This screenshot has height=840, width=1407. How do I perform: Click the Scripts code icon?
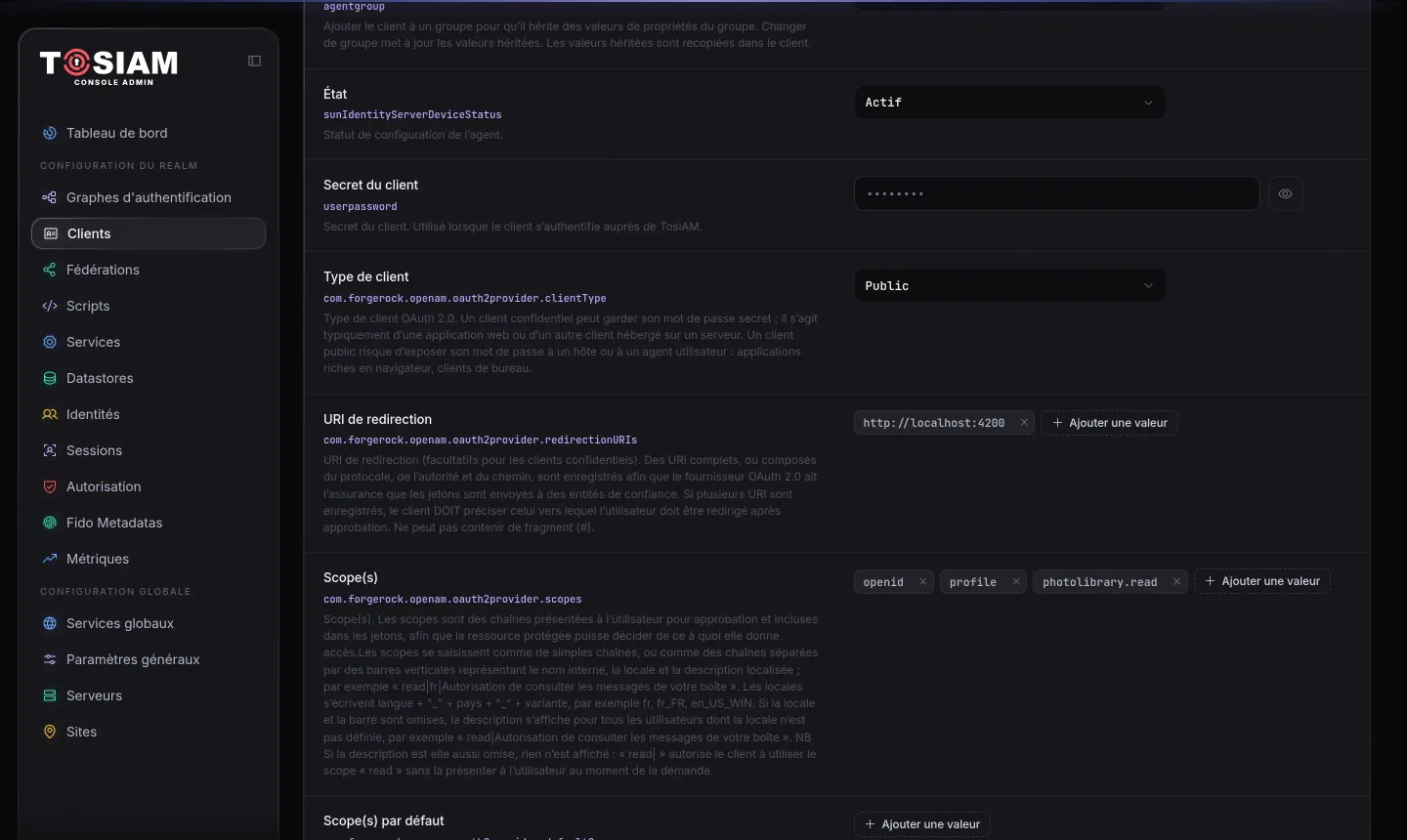click(50, 306)
